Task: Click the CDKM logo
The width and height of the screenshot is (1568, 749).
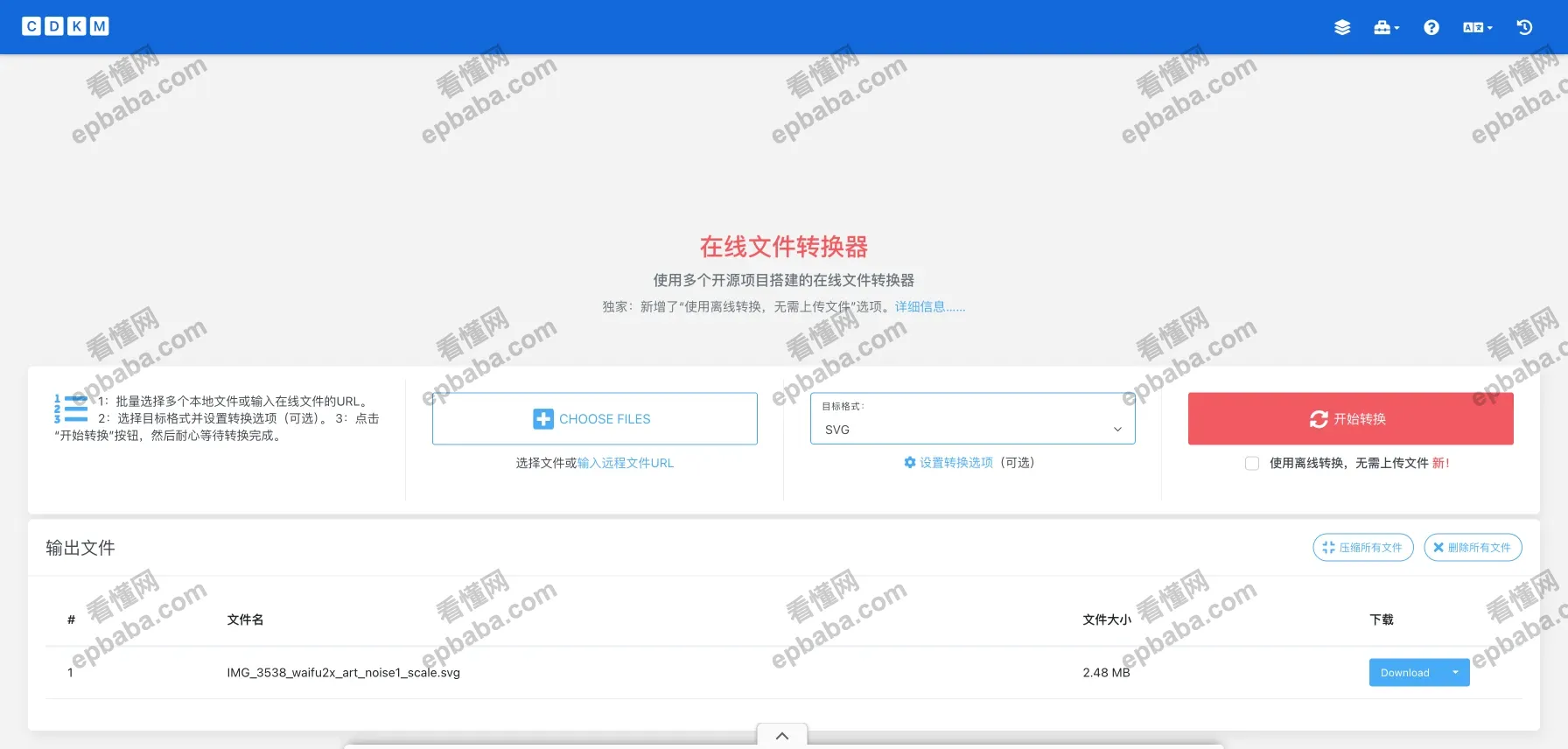Action: point(66,26)
